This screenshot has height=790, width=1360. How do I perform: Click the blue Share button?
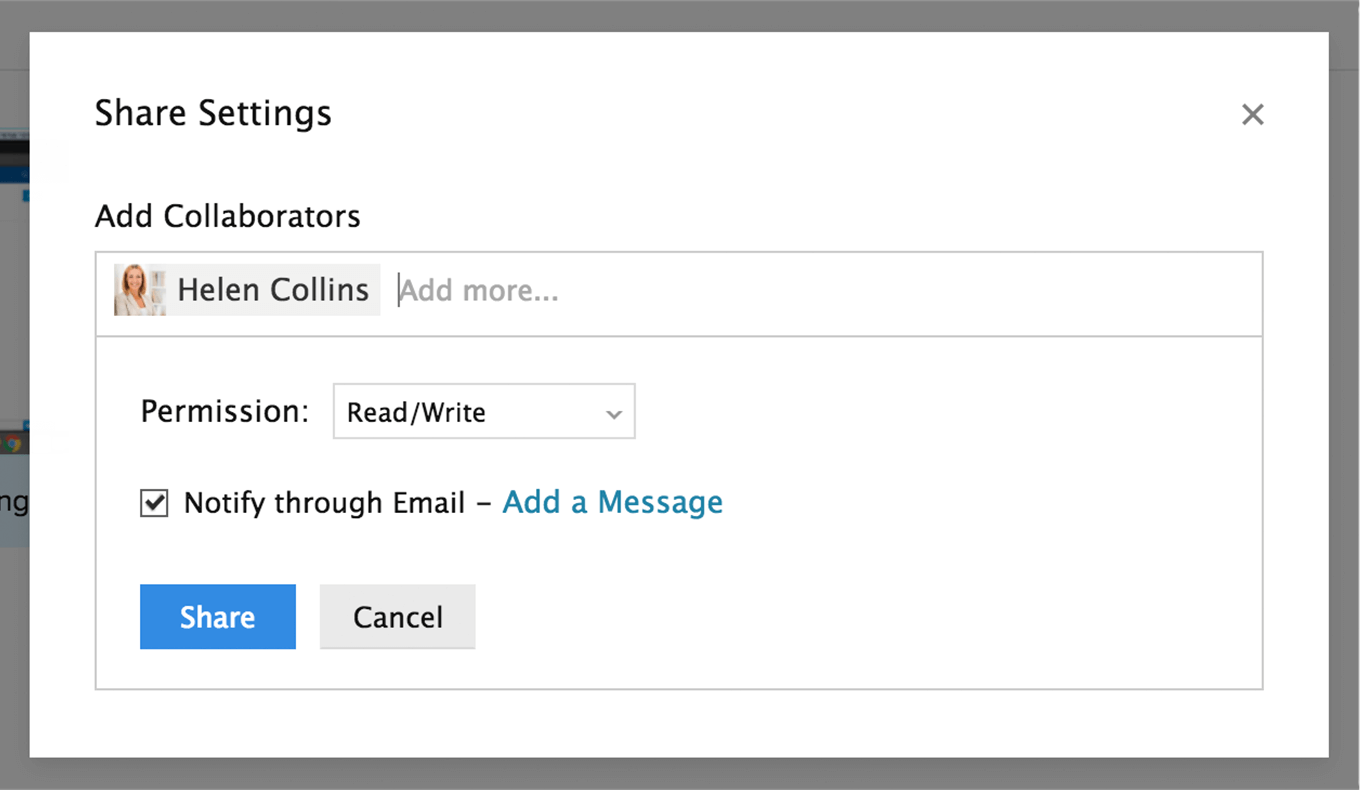[218, 617]
